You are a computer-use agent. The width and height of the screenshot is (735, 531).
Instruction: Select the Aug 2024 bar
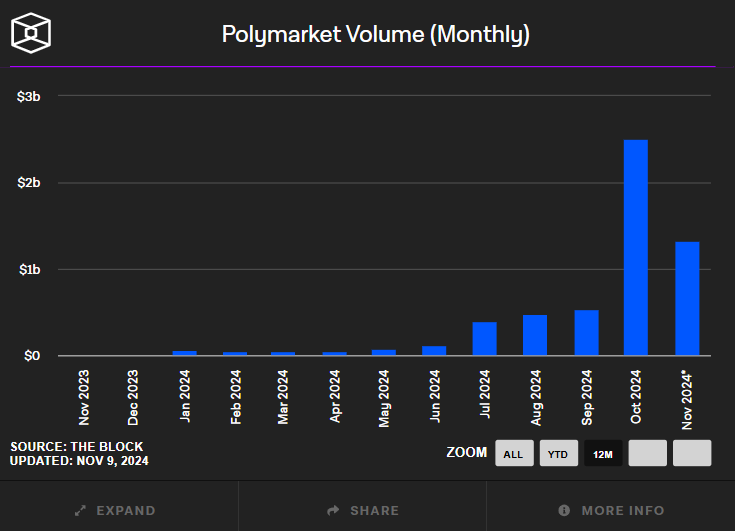click(535, 335)
